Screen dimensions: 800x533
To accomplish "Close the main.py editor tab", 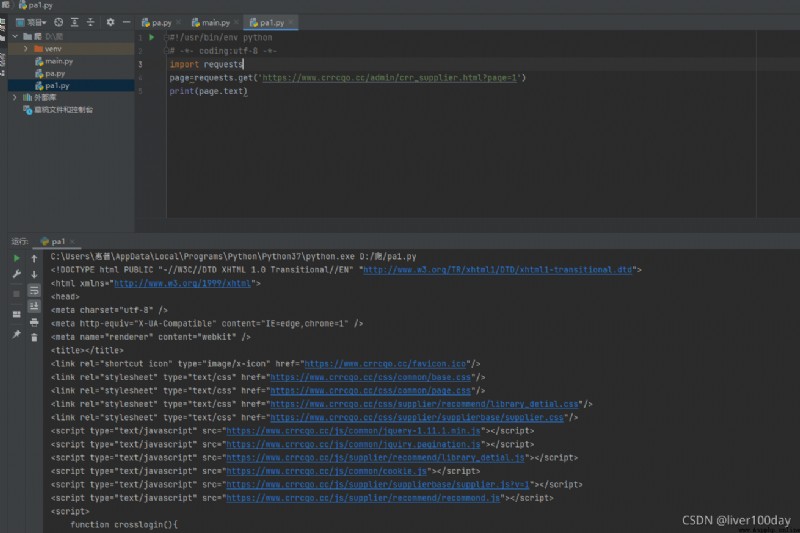I will pyautogui.click(x=236, y=22).
